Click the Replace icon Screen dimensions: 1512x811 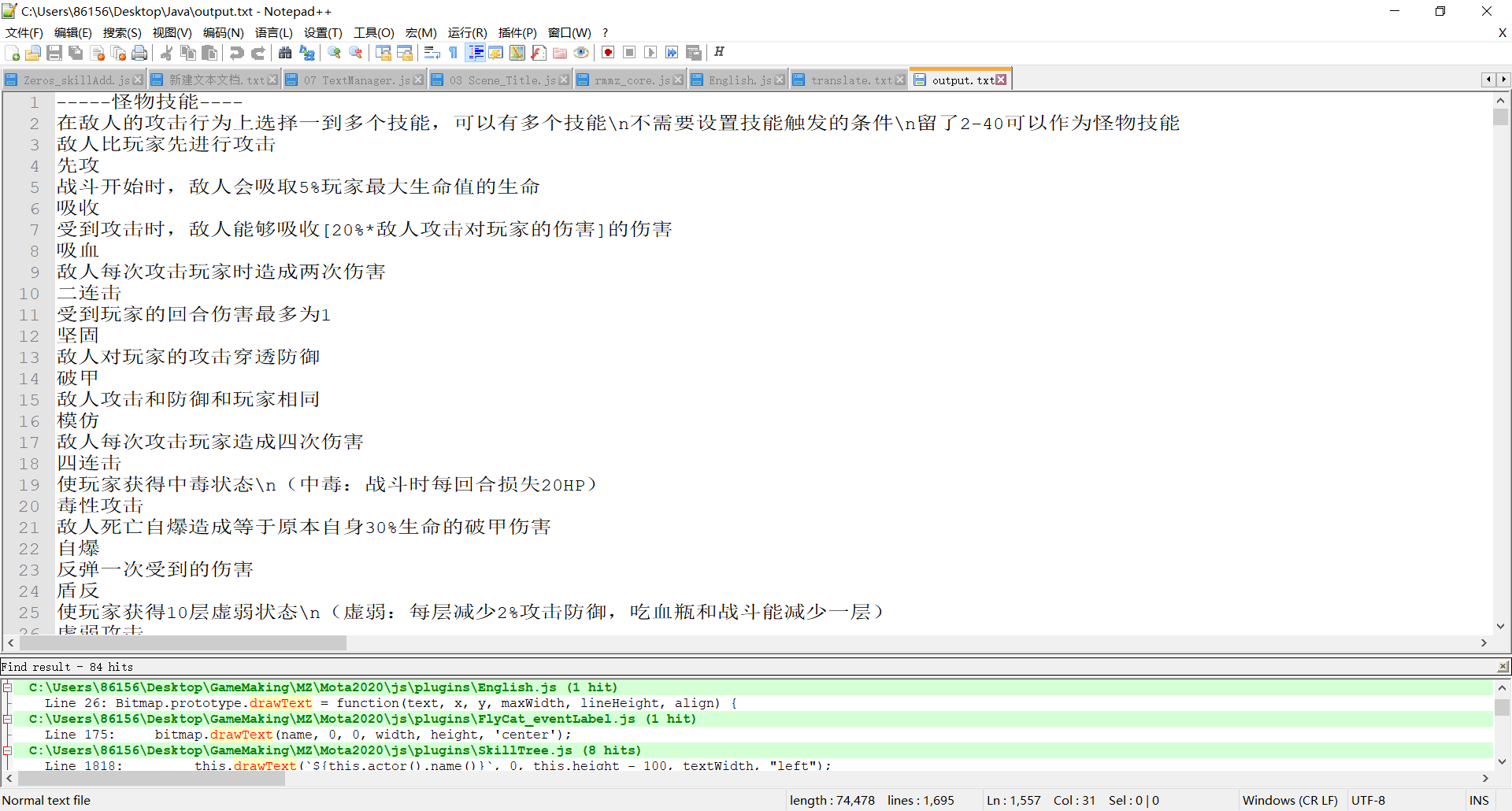(x=307, y=53)
